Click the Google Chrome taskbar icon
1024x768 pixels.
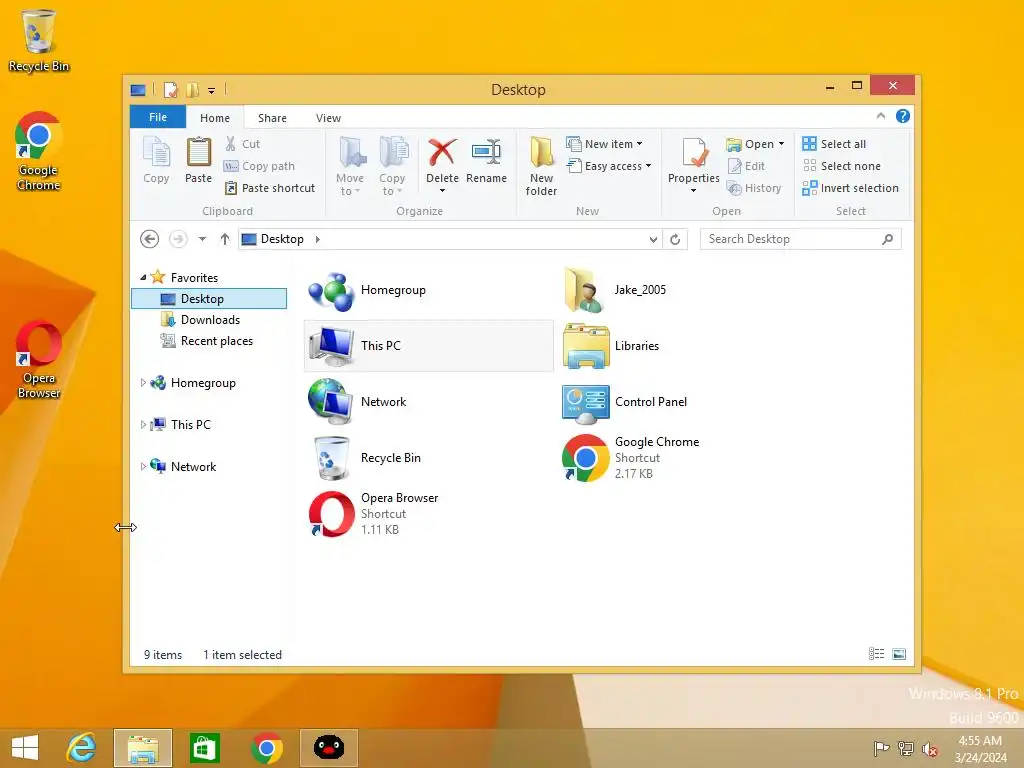(x=266, y=748)
